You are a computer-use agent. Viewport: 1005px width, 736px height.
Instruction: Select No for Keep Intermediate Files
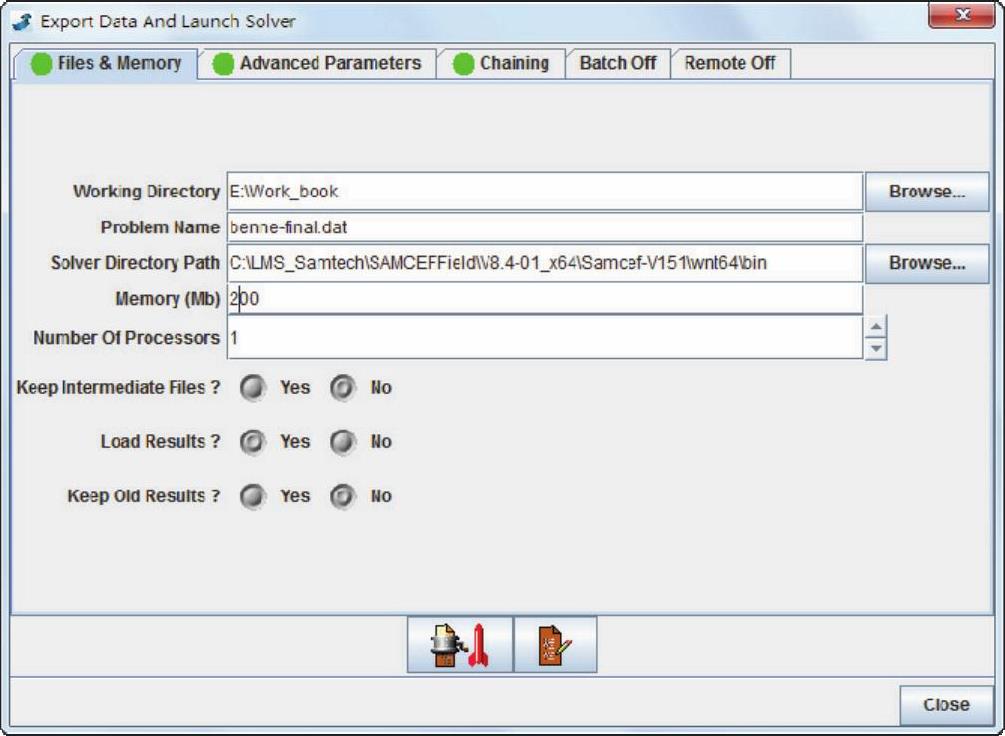pos(343,388)
